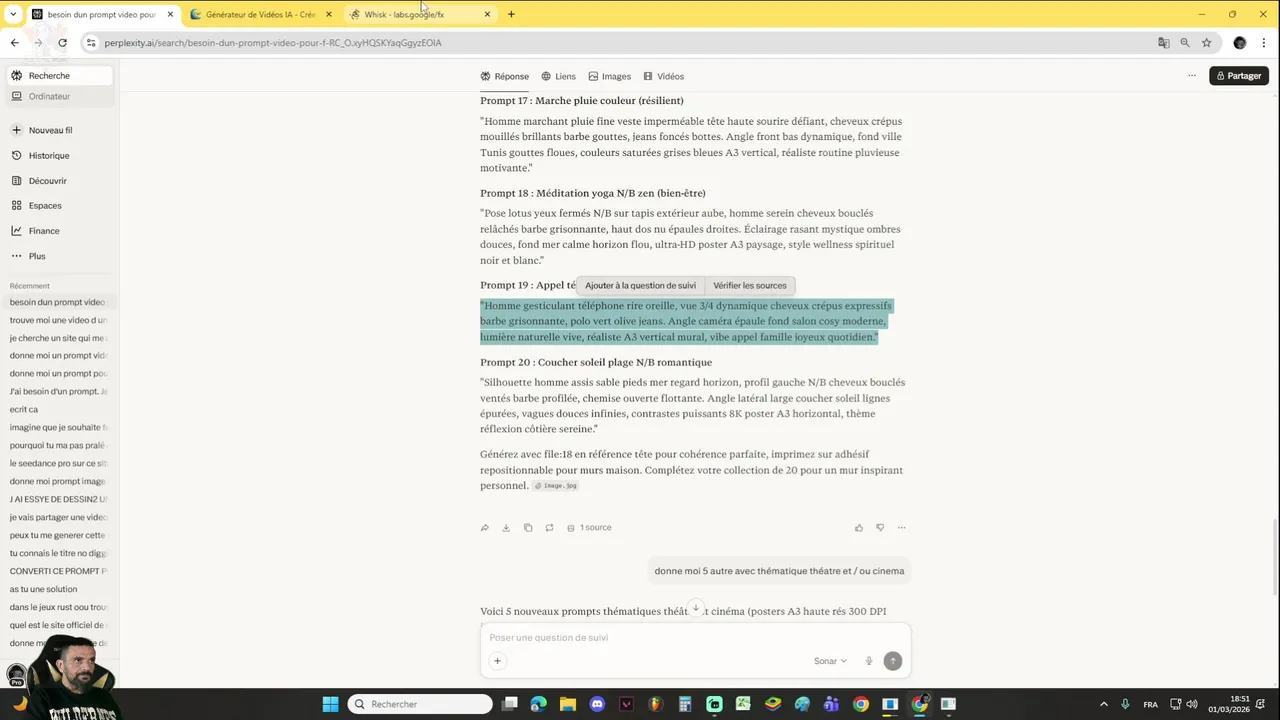
Task: Open Discord from the taskbar
Action: pos(597,704)
